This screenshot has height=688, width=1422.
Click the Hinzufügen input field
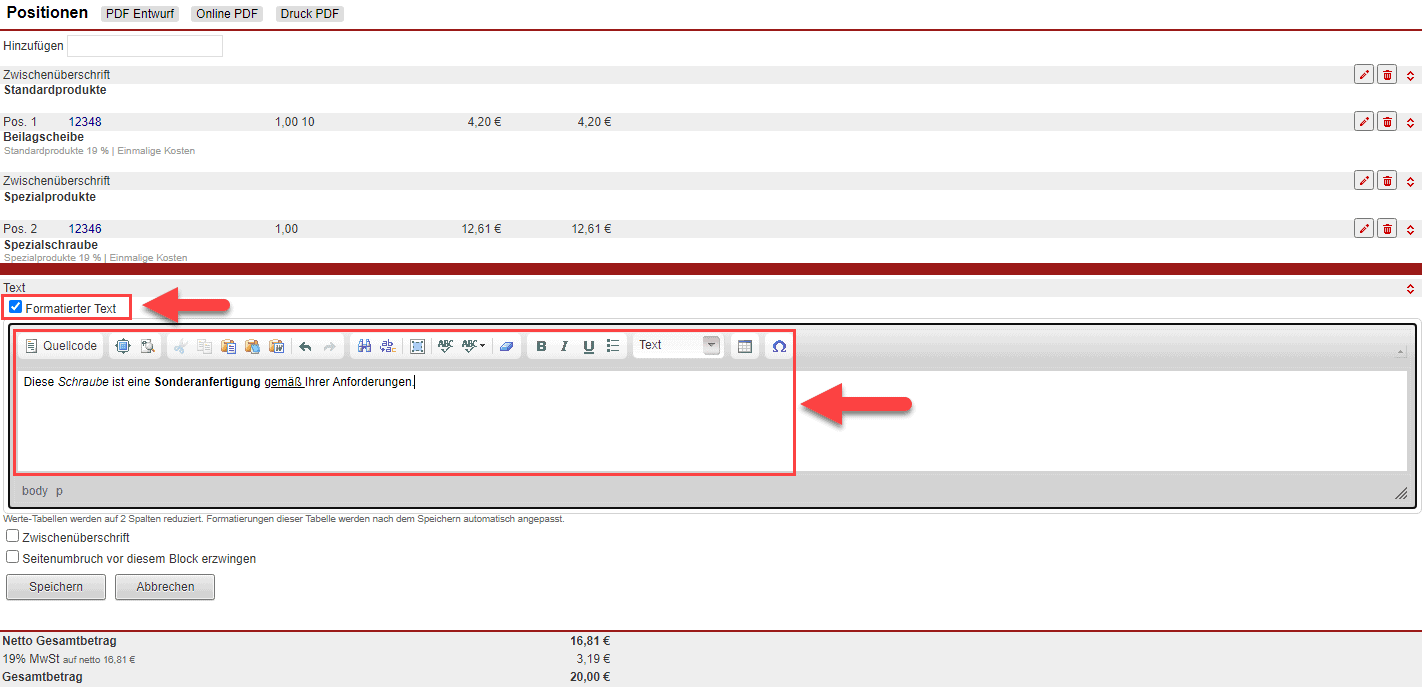tap(145, 46)
